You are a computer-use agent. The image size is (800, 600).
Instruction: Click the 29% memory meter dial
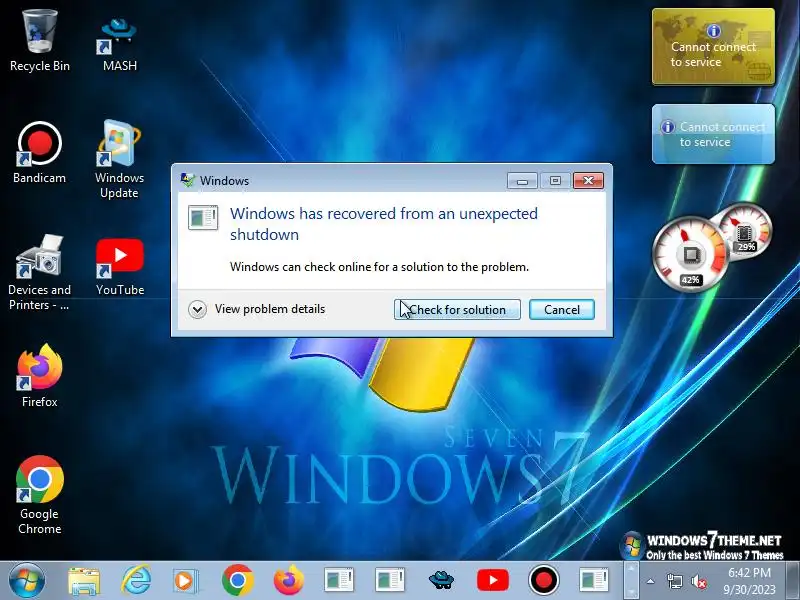tap(746, 230)
